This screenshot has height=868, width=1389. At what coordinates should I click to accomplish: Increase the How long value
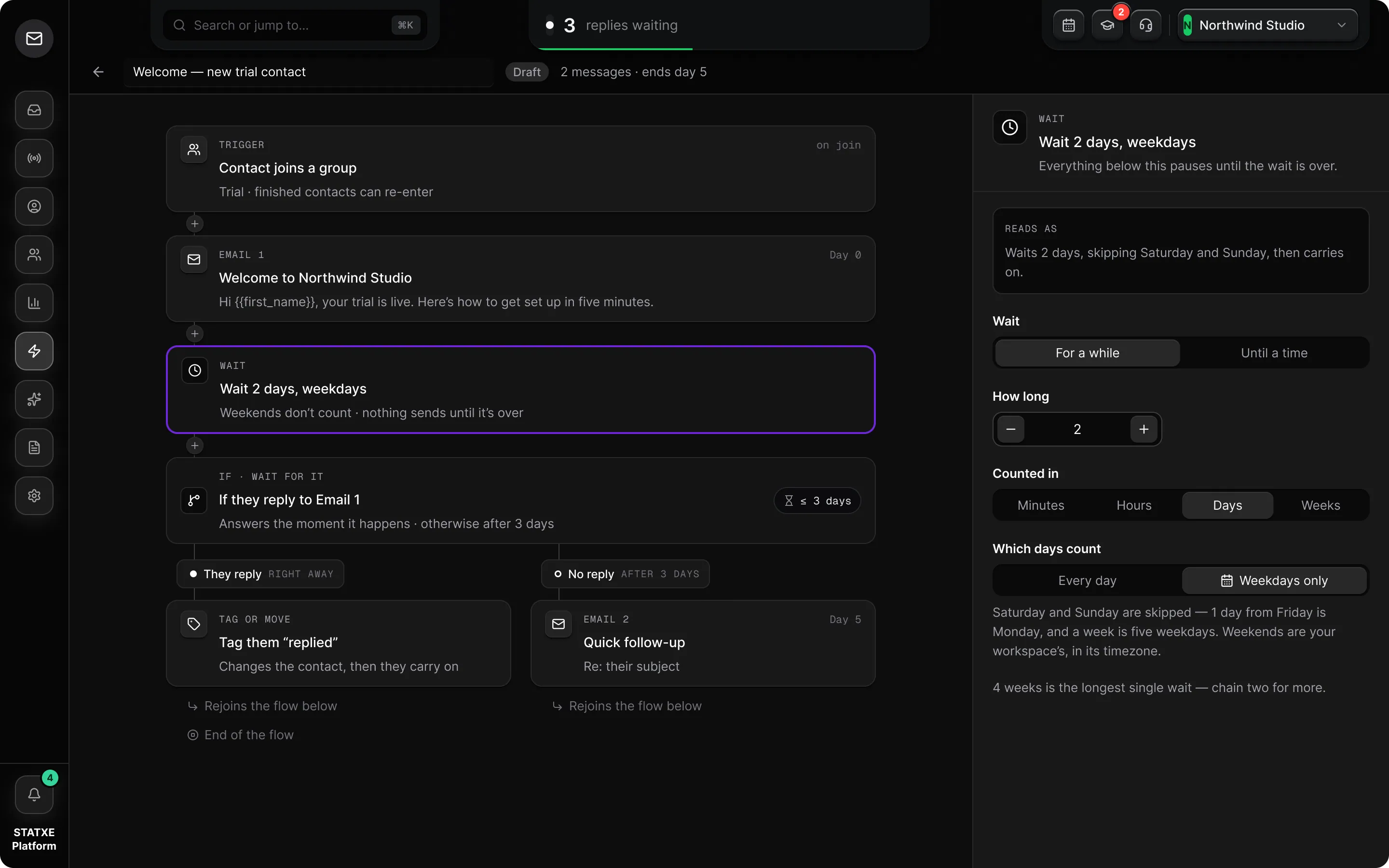click(x=1144, y=429)
